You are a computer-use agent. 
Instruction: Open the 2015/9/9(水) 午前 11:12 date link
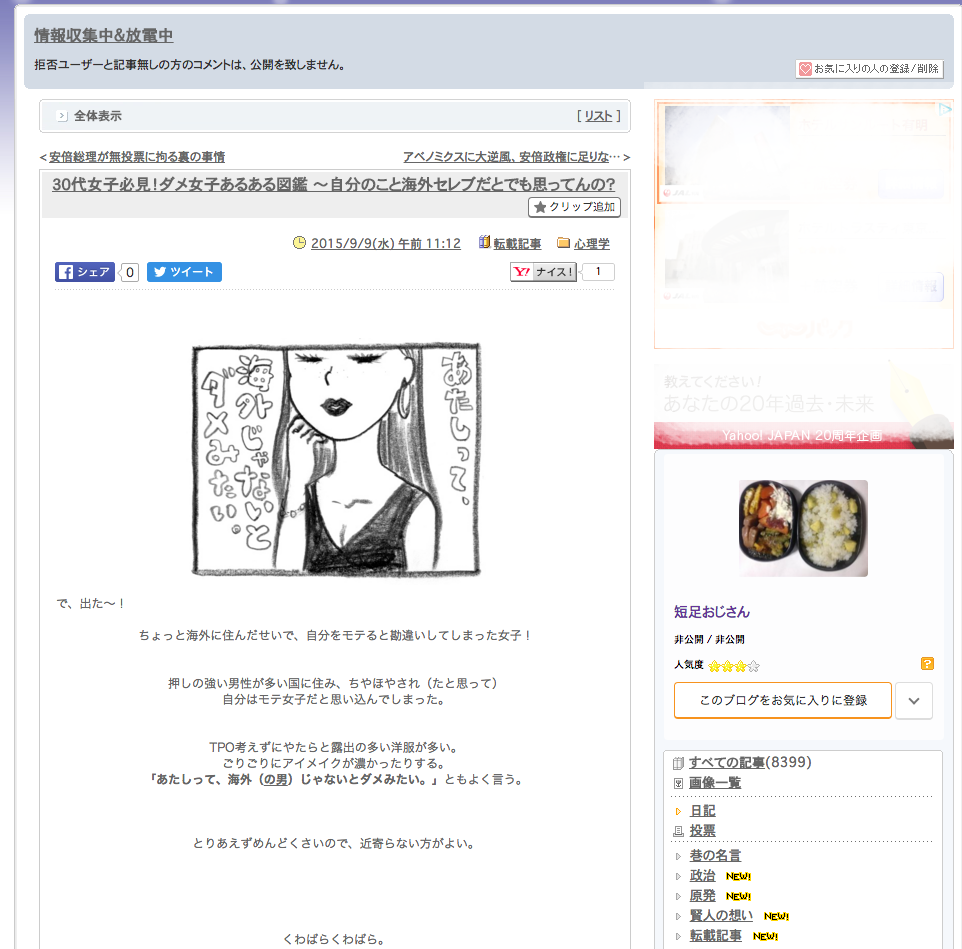pyautogui.click(x=385, y=244)
